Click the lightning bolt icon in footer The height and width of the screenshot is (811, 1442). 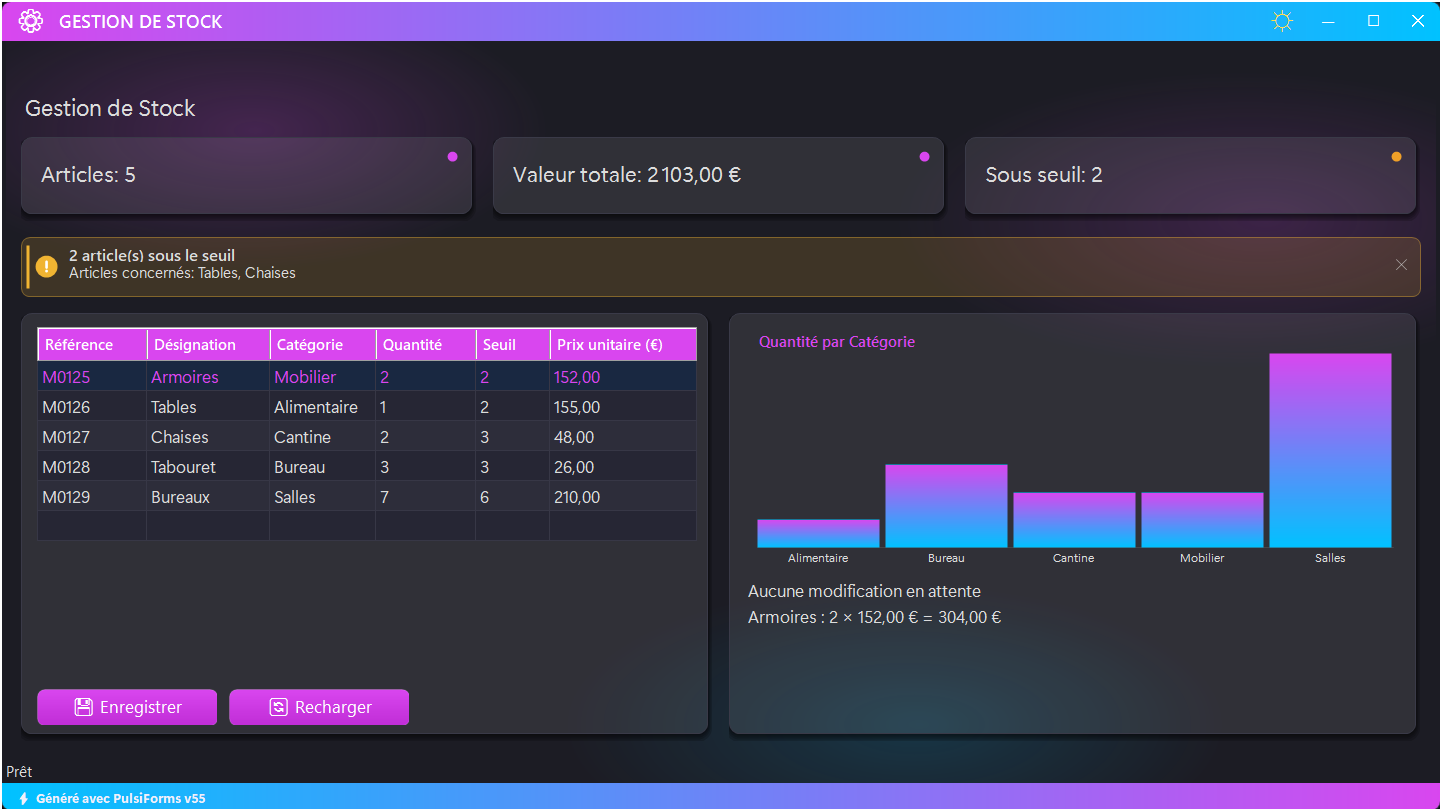pyautogui.click(x=23, y=799)
